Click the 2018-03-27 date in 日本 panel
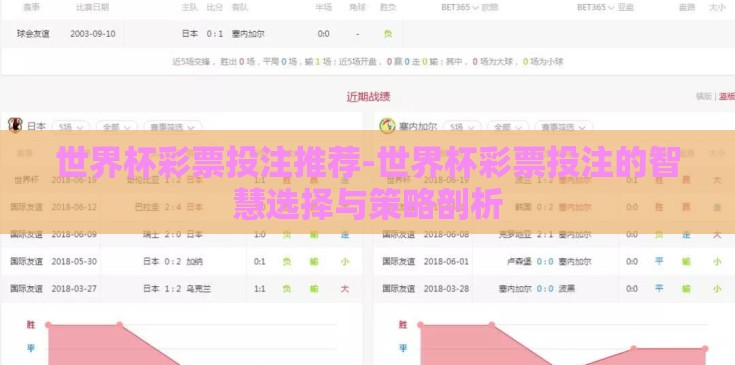 pos(74,289)
